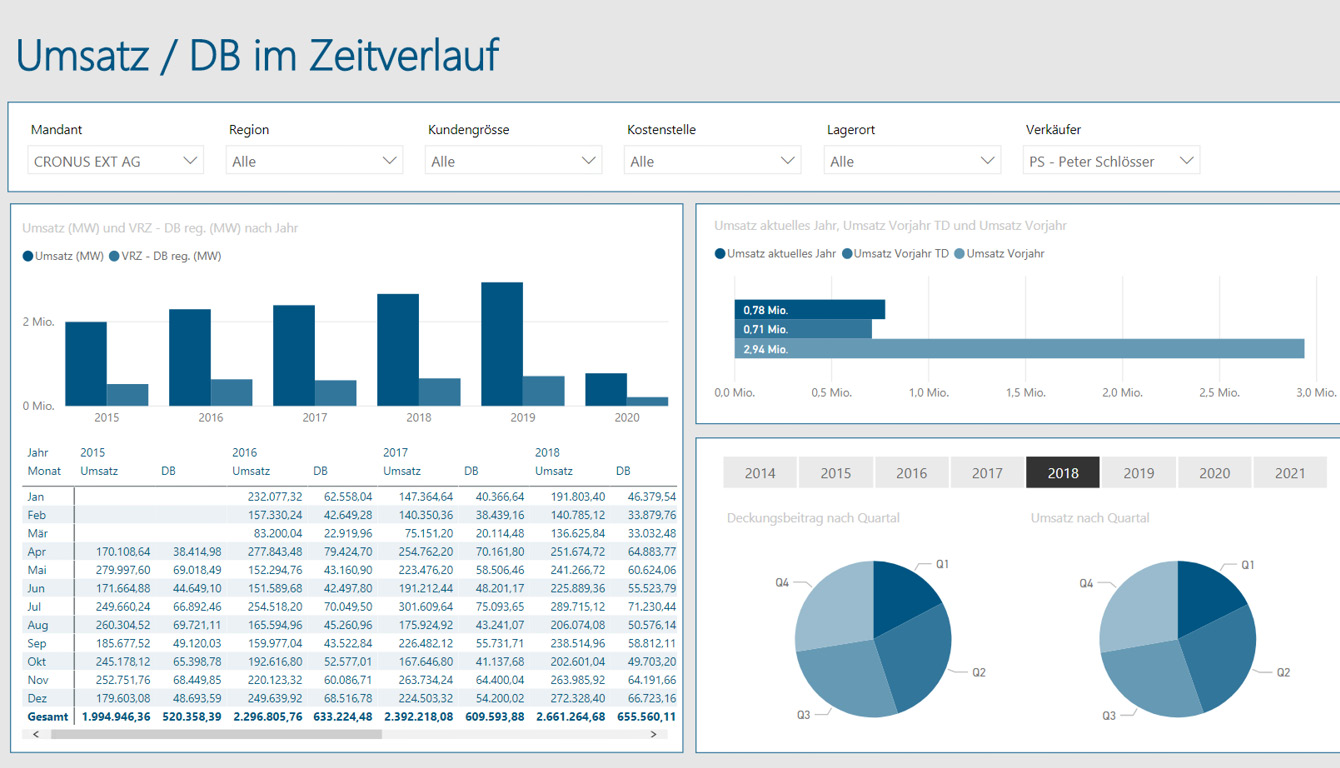Click the 2015 Umsatz column bar

pyautogui.click(x=86, y=364)
